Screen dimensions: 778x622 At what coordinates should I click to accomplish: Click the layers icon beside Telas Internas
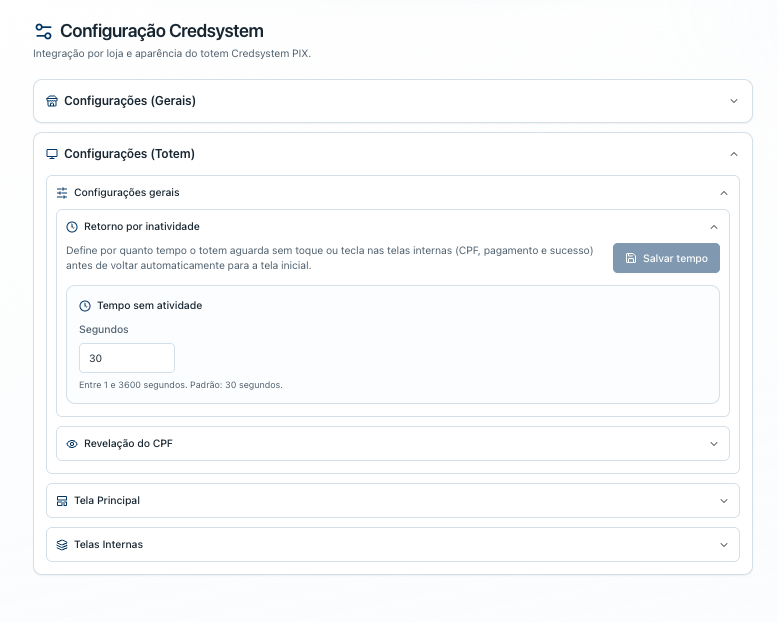pyautogui.click(x=62, y=545)
